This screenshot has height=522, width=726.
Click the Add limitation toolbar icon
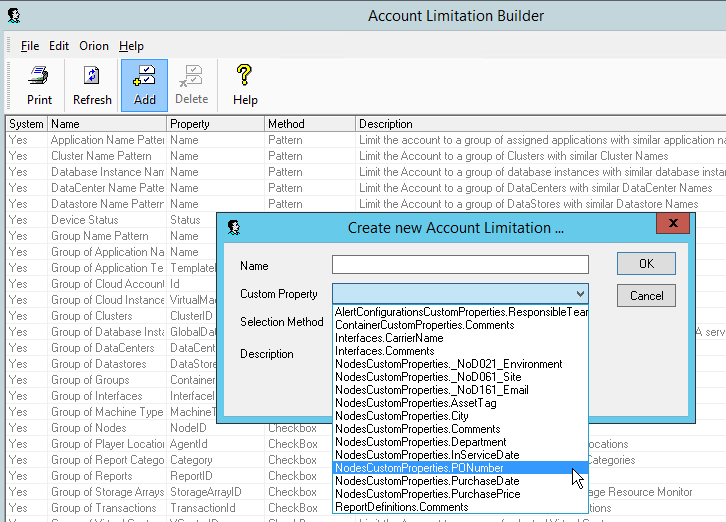pyautogui.click(x=144, y=86)
